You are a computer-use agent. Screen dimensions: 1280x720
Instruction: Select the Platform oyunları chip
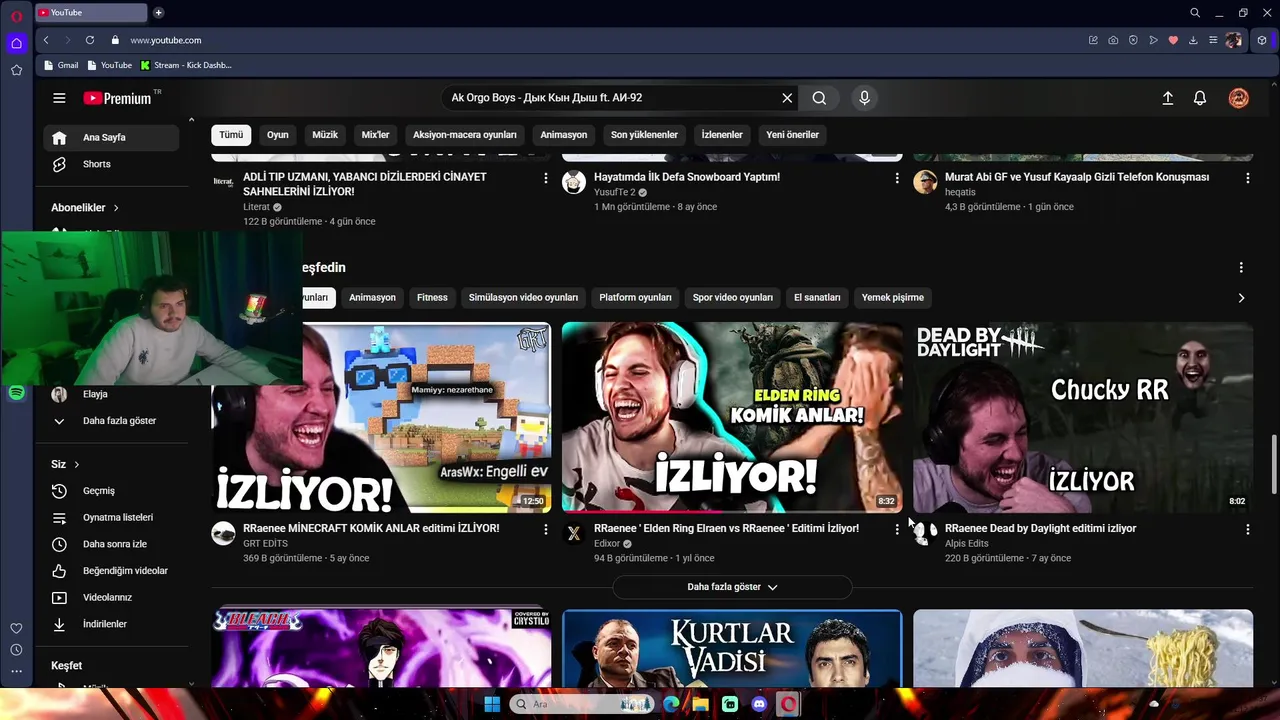(x=635, y=297)
